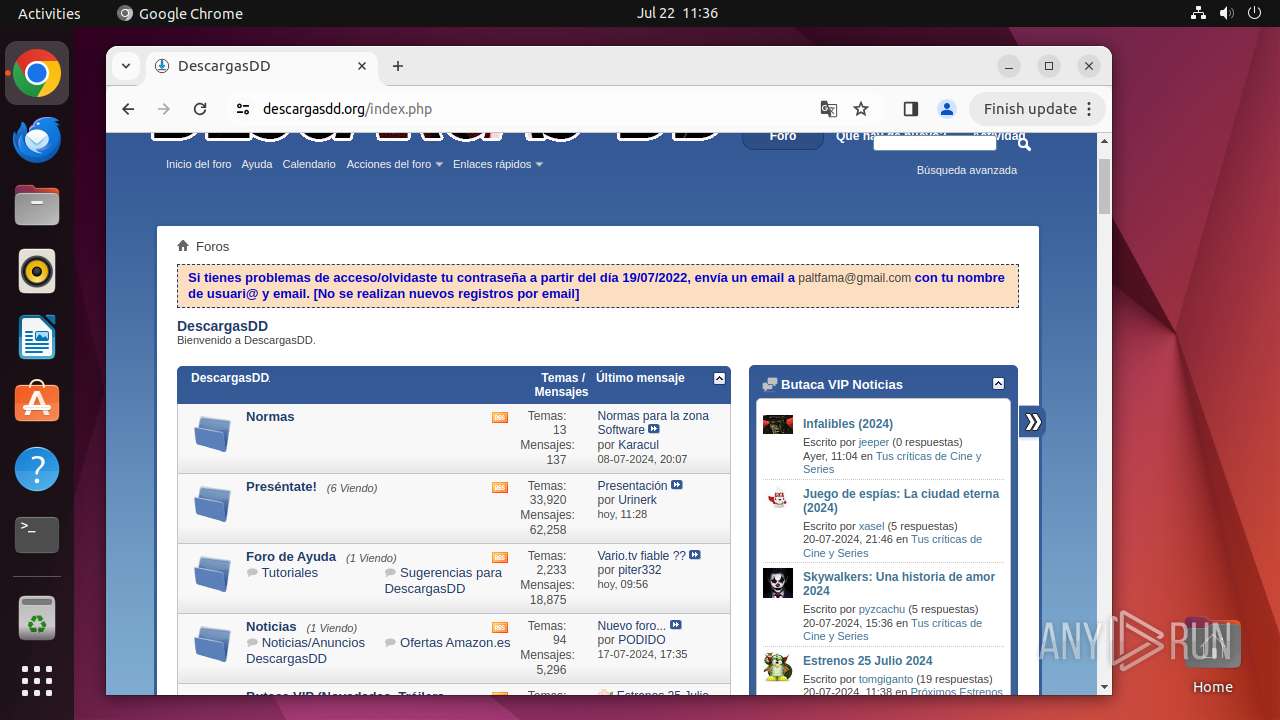Launch Thunderbird mail from the dock
The image size is (1280, 720).
[x=37, y=139]
